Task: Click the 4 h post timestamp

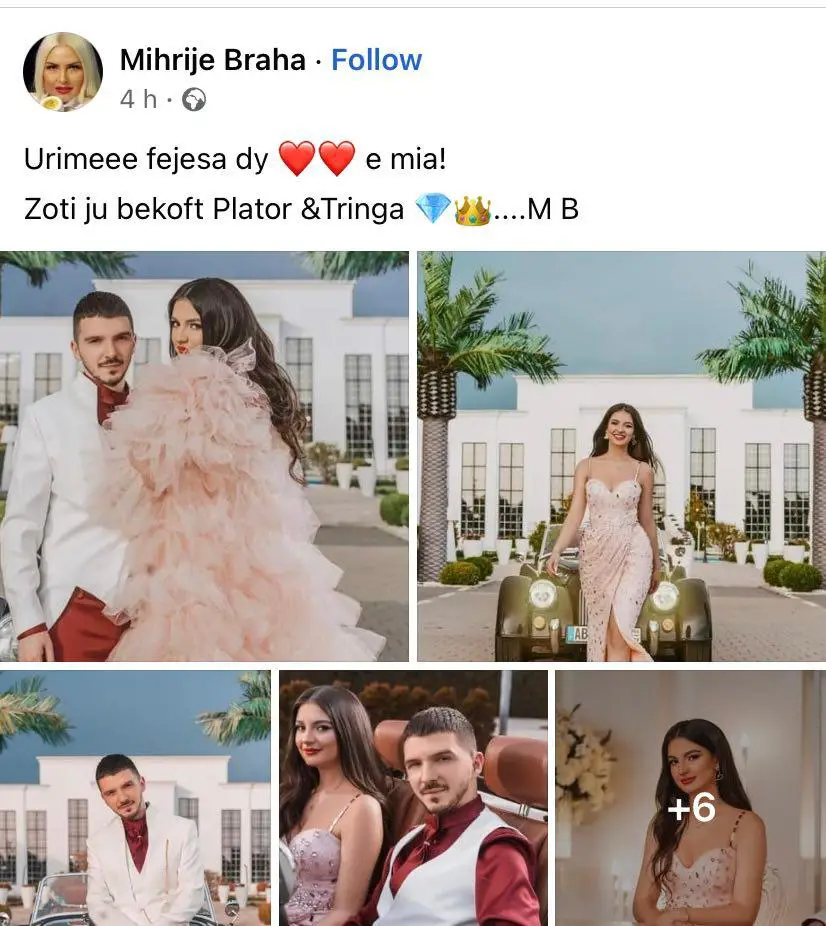Action: pyautogui.click(x=138, y=99)
